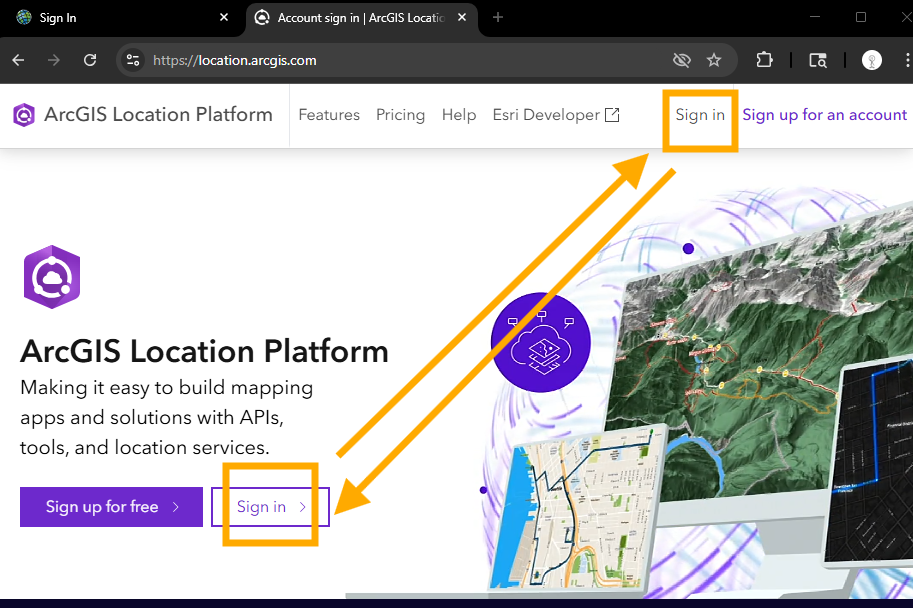Close the 'Sign In' browser tab
The width and height of the screenshot is (913, 608).
click(x=224, y=17)
